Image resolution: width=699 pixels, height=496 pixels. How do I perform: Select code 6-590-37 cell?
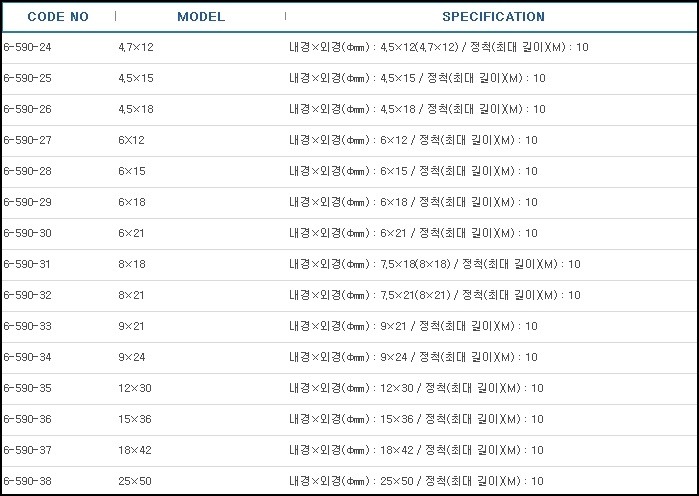point(28,450)
